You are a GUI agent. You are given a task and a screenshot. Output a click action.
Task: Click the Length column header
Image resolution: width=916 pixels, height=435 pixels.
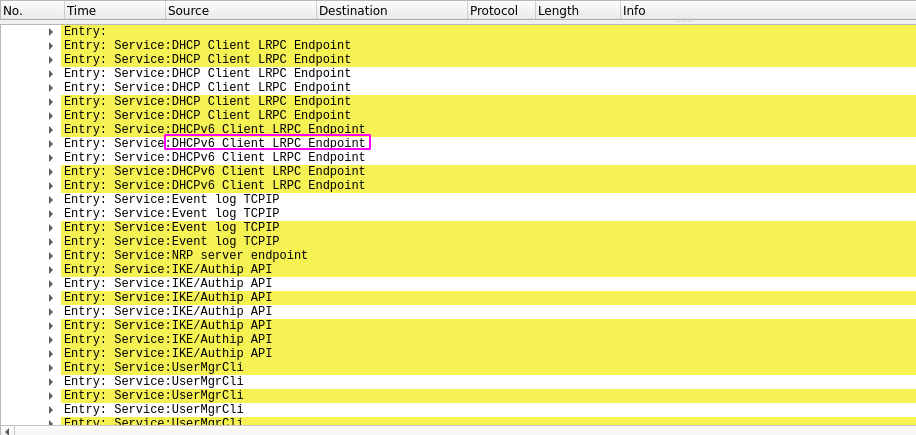[576, 11]
